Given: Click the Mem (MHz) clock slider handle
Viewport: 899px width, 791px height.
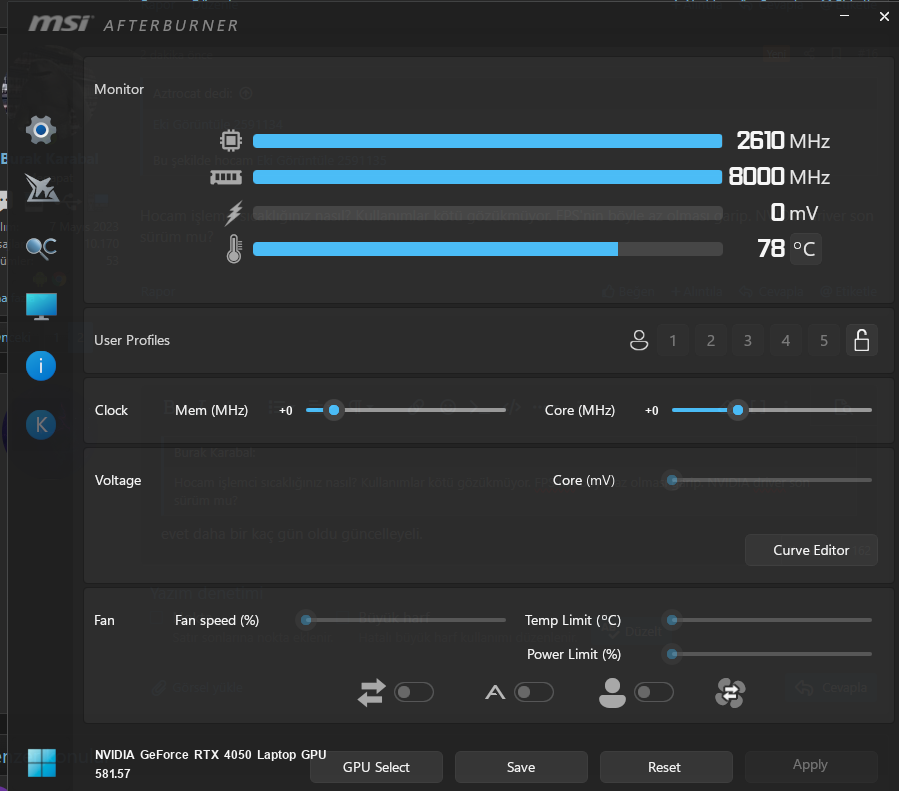Looking at the screenshot, I should click(334, 410).
